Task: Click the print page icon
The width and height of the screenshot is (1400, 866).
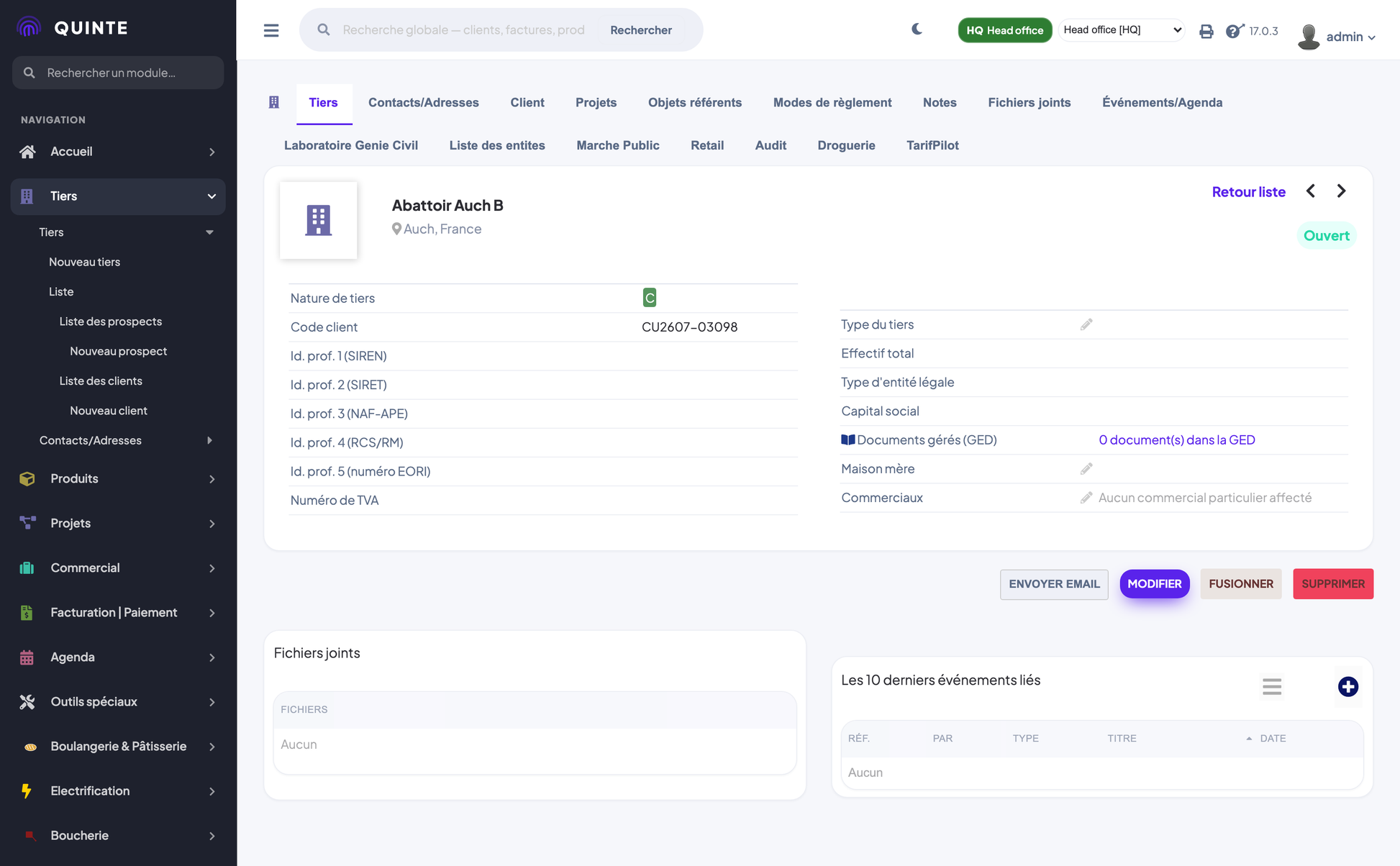Action: pos(1206,31)
